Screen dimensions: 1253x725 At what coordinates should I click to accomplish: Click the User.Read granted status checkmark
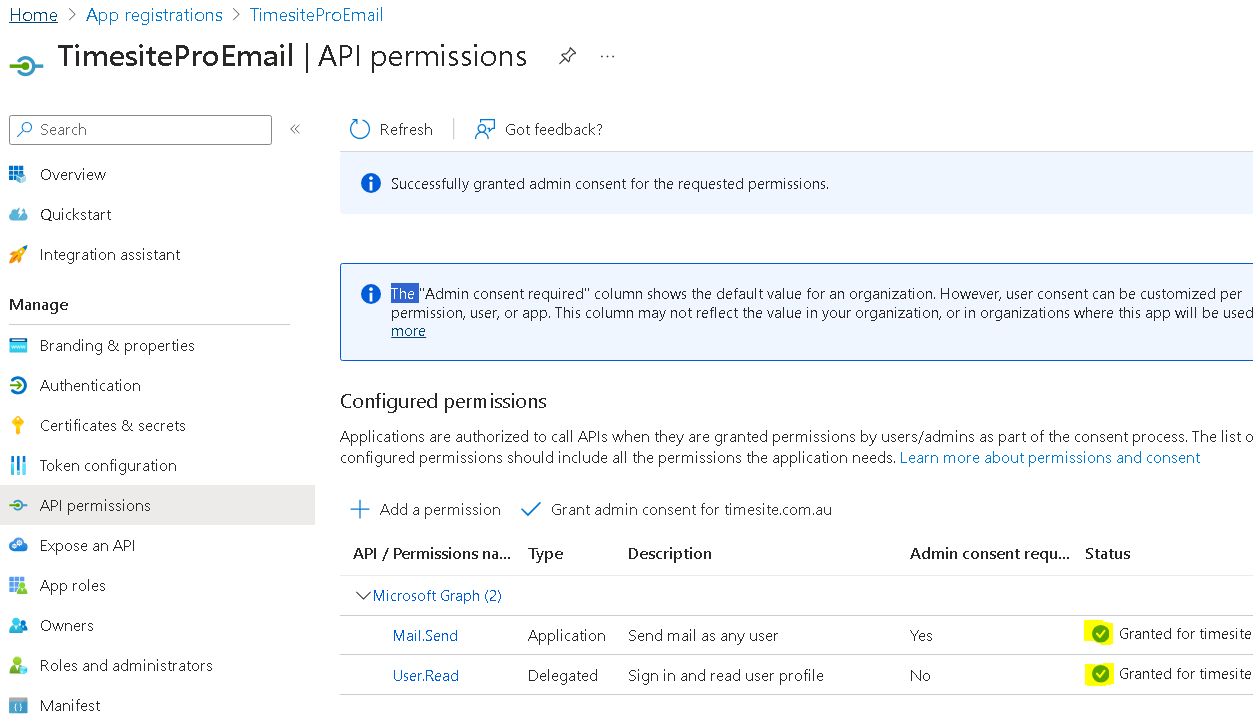pyautogui.click(x=1100, y=674)
